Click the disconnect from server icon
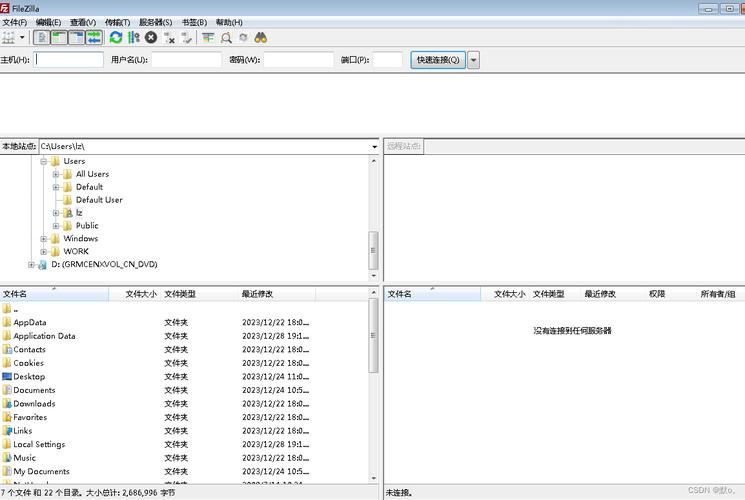The width and height of the screenshot is (745, 500). pyautogui.click(x=169, y=38)
